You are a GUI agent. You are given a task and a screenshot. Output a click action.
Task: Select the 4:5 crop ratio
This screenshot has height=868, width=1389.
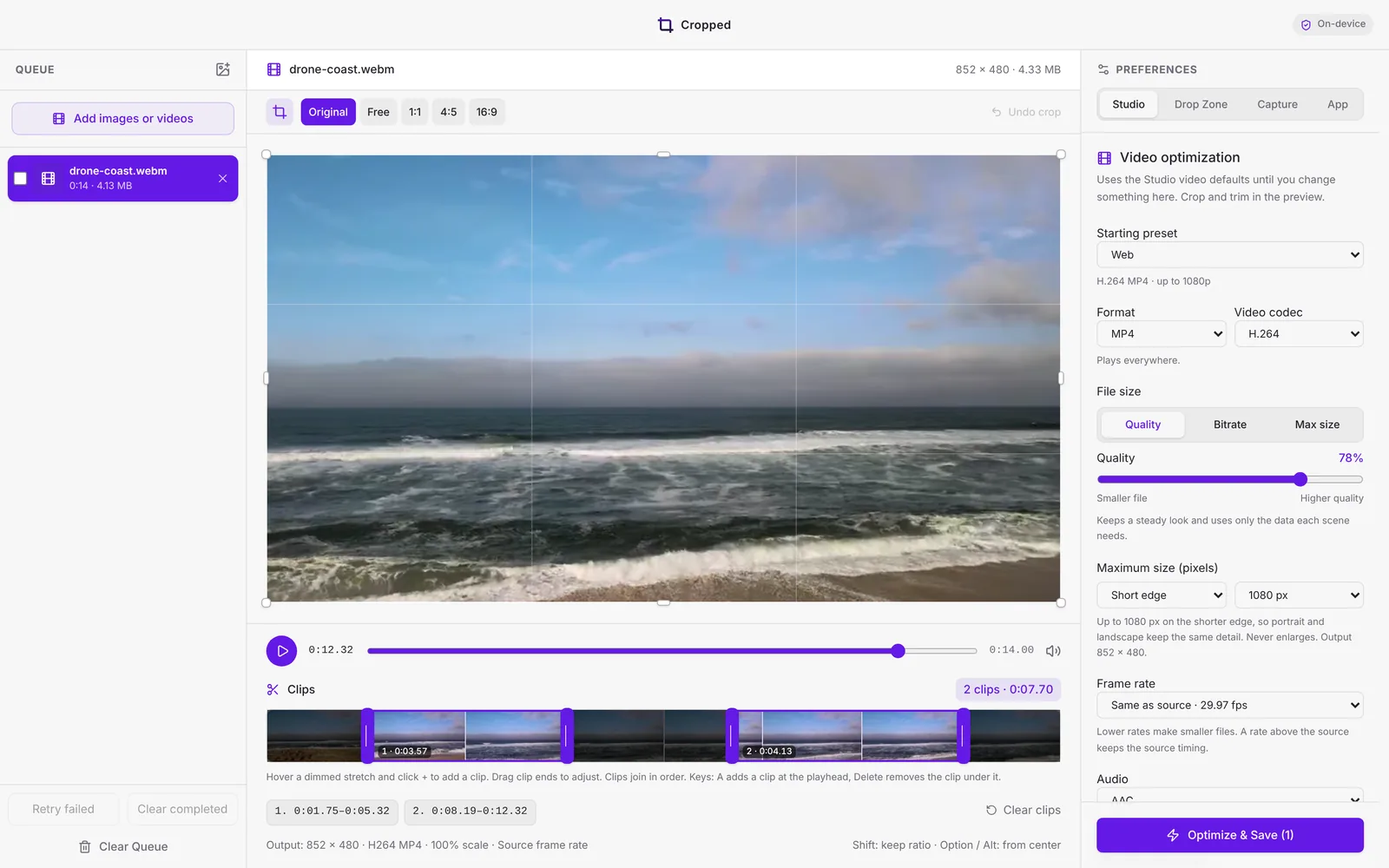449,112
